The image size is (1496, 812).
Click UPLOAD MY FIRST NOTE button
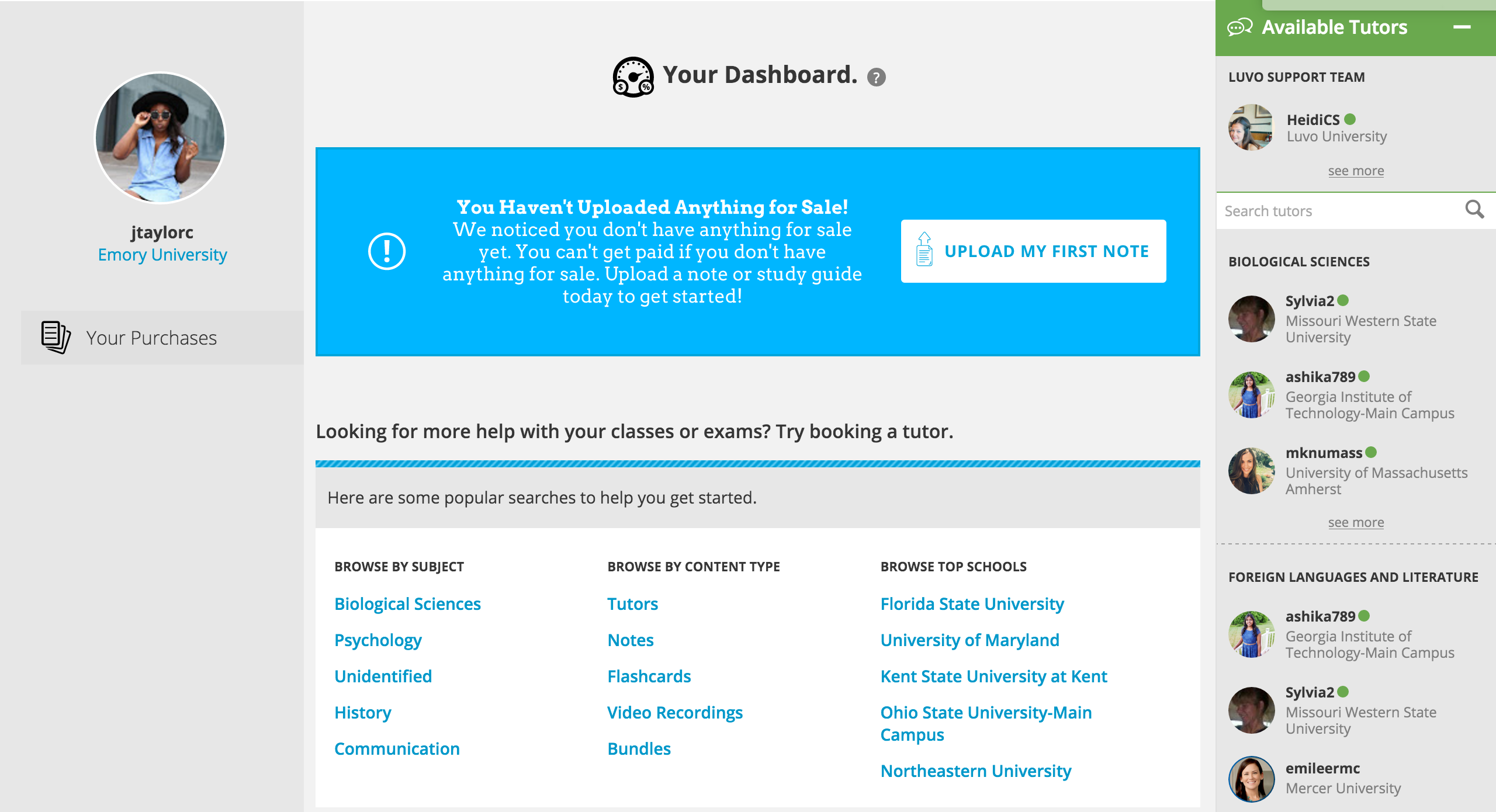click(x=1033, y=251)
